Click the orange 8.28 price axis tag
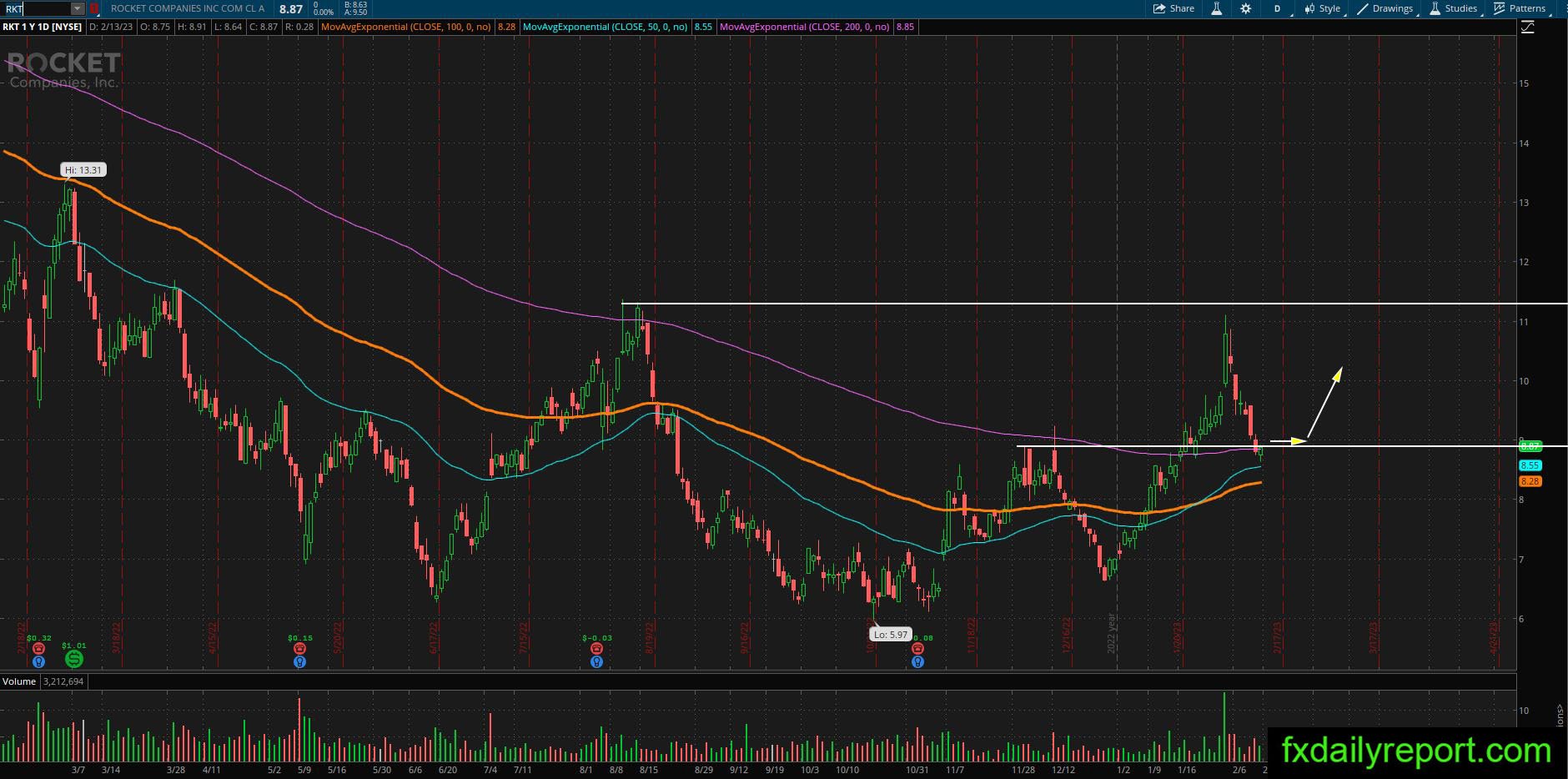This screenshot has height=779, width=1568. coord(1530,481)
